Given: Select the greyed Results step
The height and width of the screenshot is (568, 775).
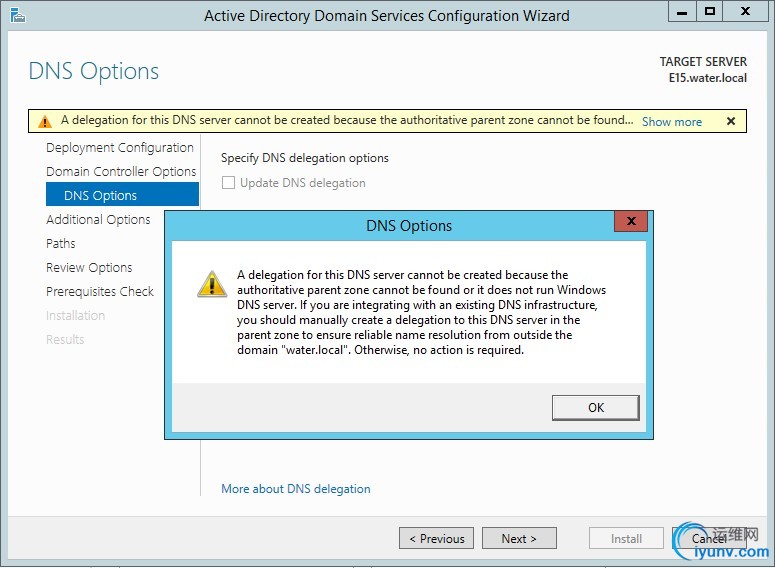Looking at the screenshot, I should coord(65,340).
